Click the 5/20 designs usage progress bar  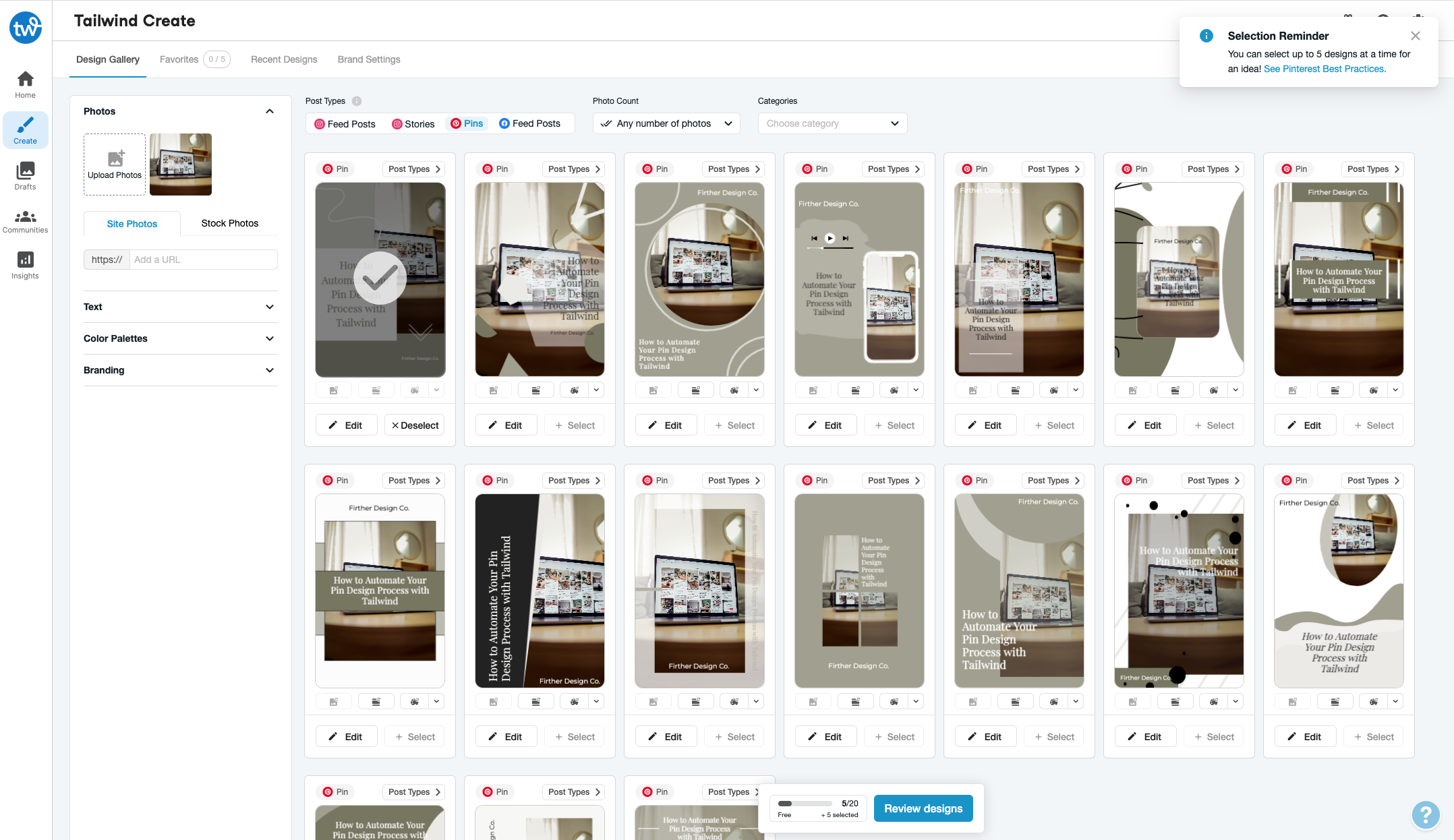click(x=805, y=804)
